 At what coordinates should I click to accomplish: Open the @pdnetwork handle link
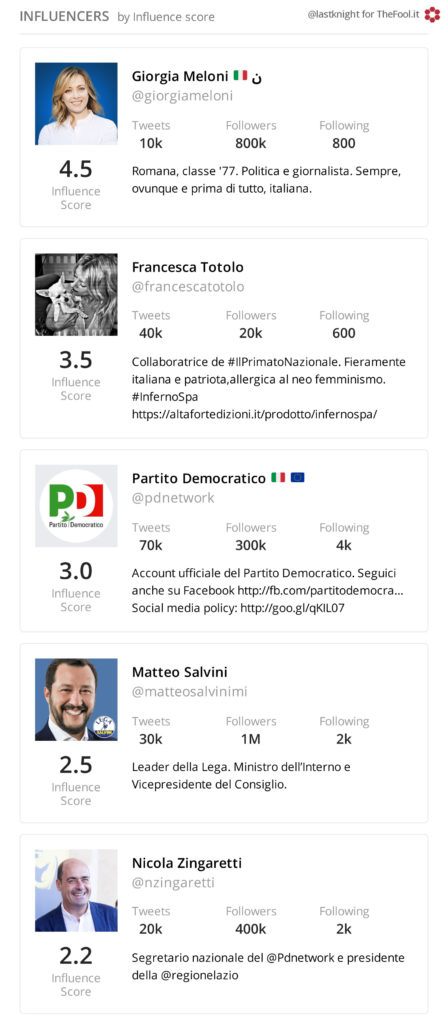173,498
